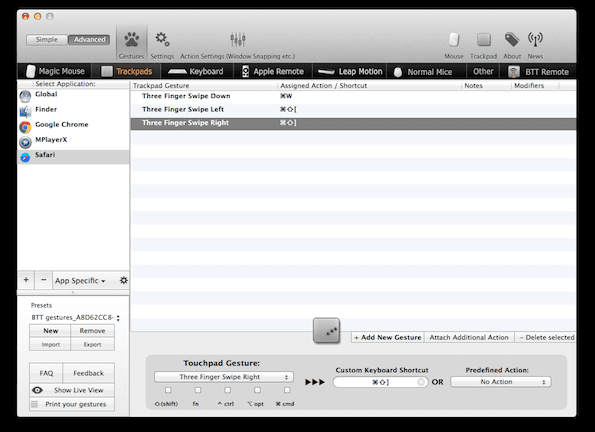Switch to the Leap Motion tab
The width and height of the screenshot is (595, 432).
click(350, 71)
